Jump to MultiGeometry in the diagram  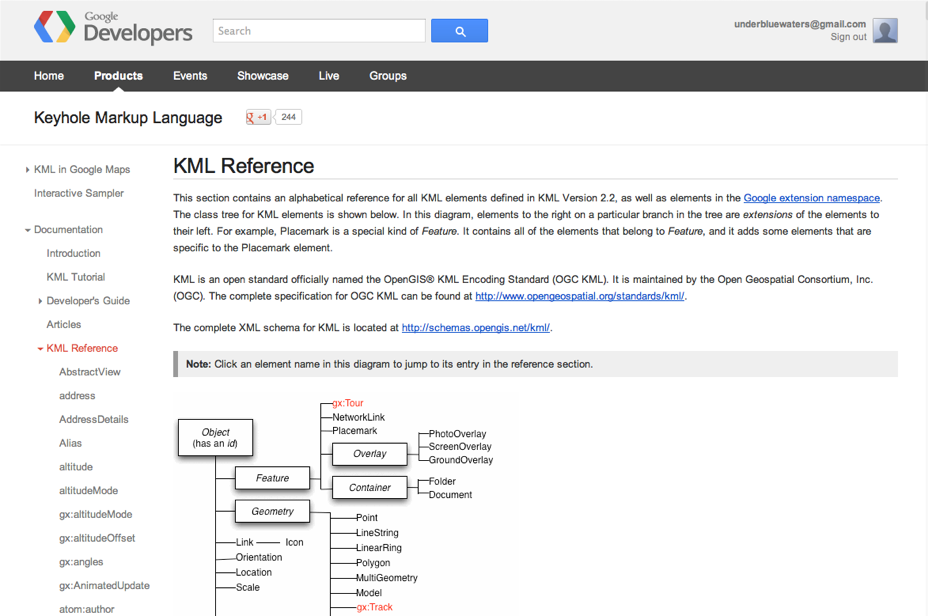(386, 578)
